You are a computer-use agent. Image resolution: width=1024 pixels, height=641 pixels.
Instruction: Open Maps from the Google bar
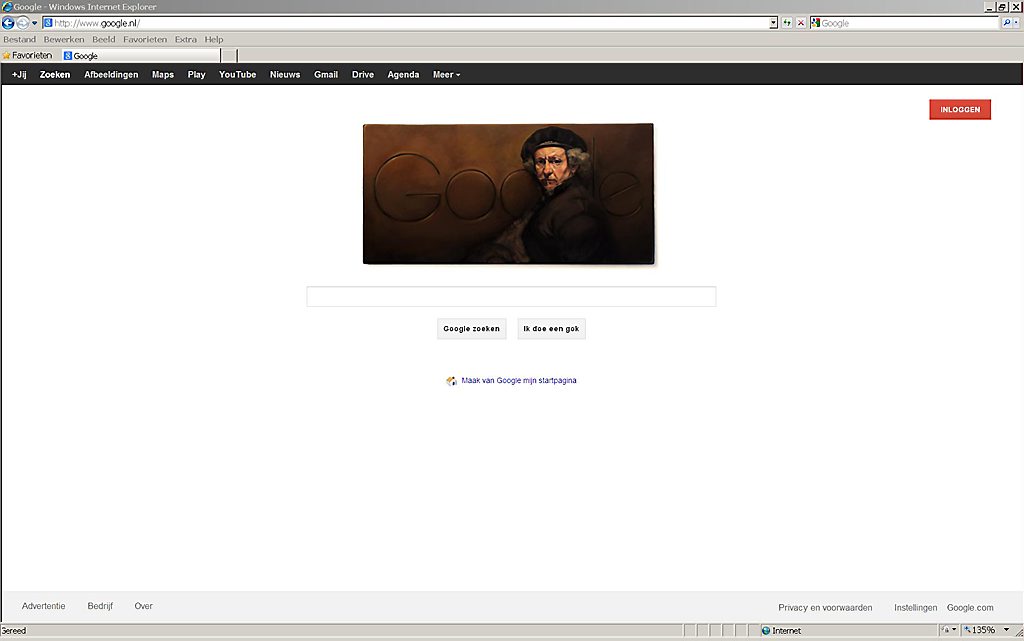click(x=163, y=74)
